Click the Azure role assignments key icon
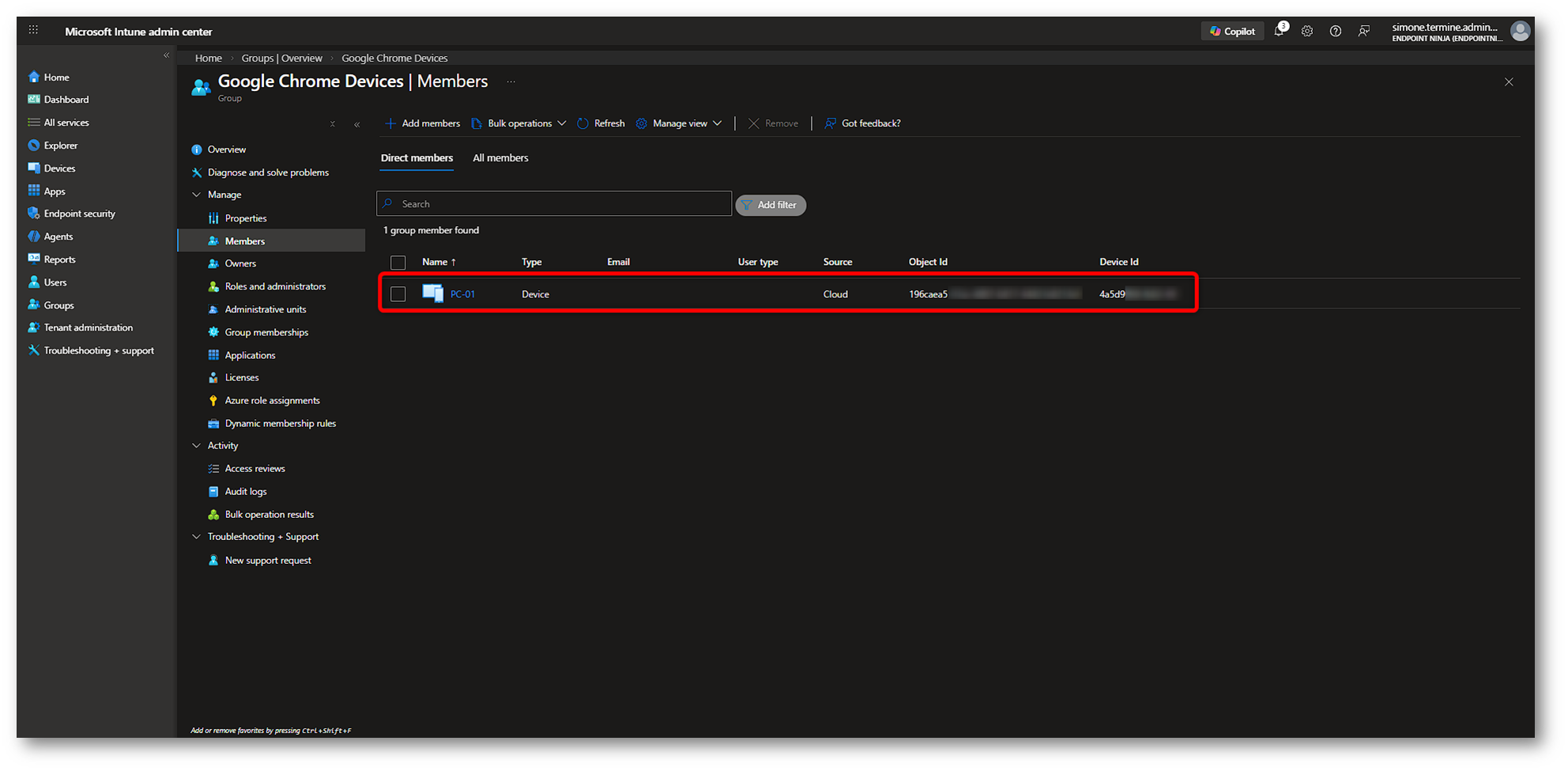 pyautogui.click(x=213, y=400)
